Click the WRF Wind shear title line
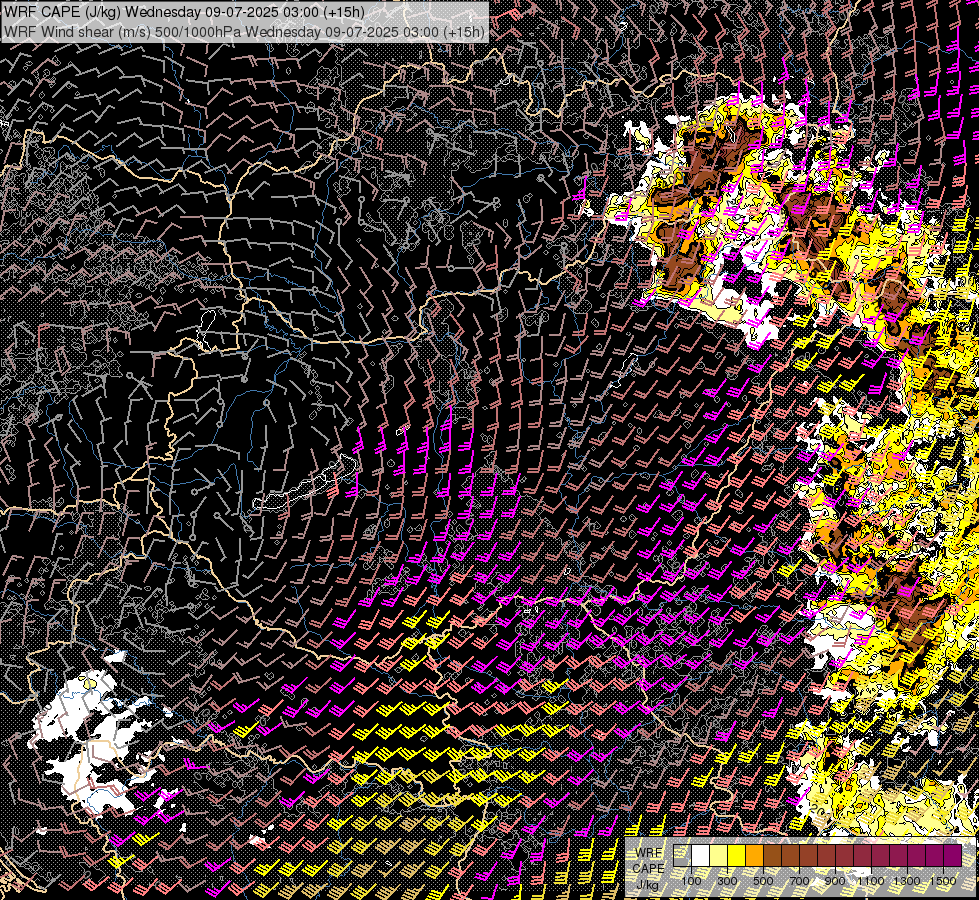Screen dimensions: 979x900 point(244,32)
